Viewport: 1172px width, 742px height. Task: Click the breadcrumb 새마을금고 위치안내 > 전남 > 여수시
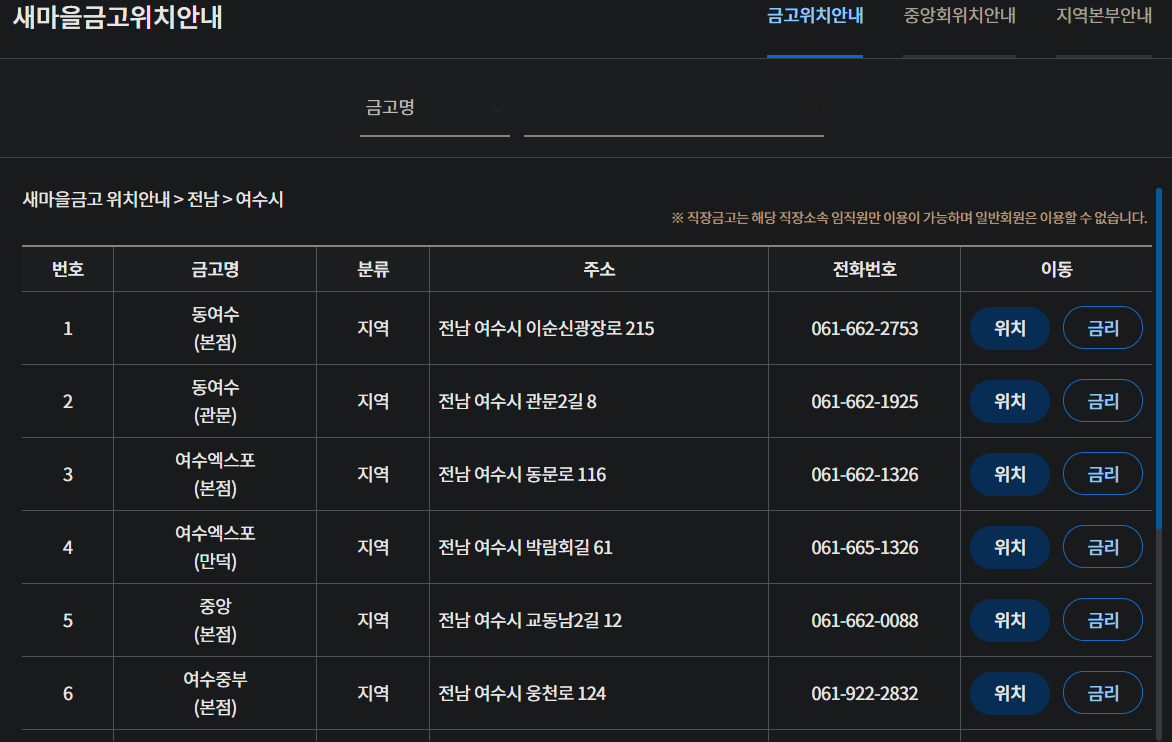tap(153, 200)
